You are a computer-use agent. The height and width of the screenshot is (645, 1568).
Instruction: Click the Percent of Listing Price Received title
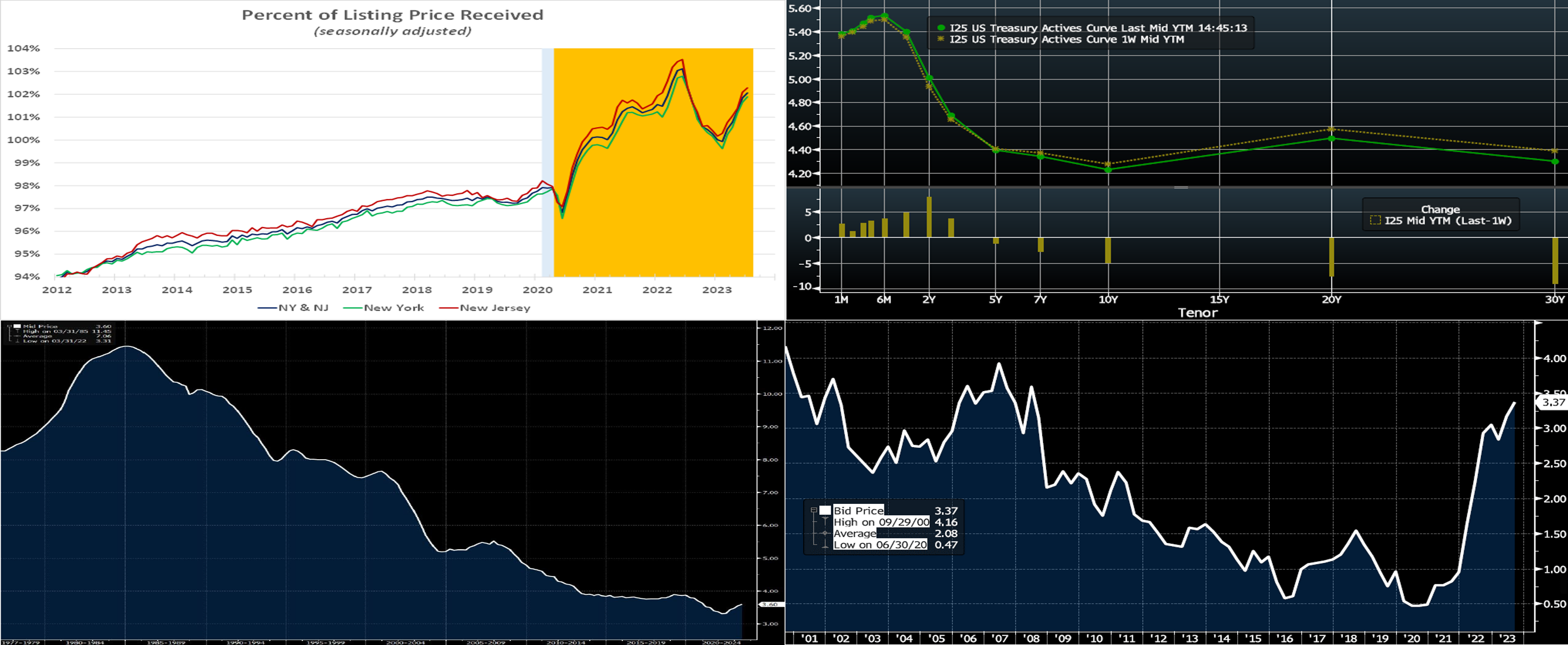pos(392,15)
